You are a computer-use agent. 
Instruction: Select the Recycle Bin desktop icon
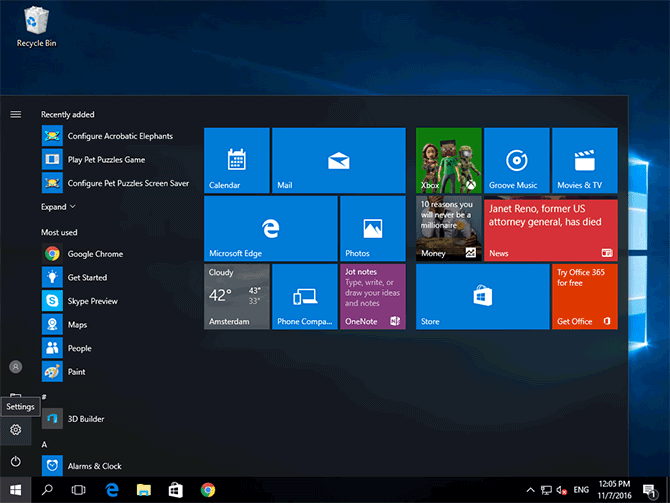coord(36,26)
